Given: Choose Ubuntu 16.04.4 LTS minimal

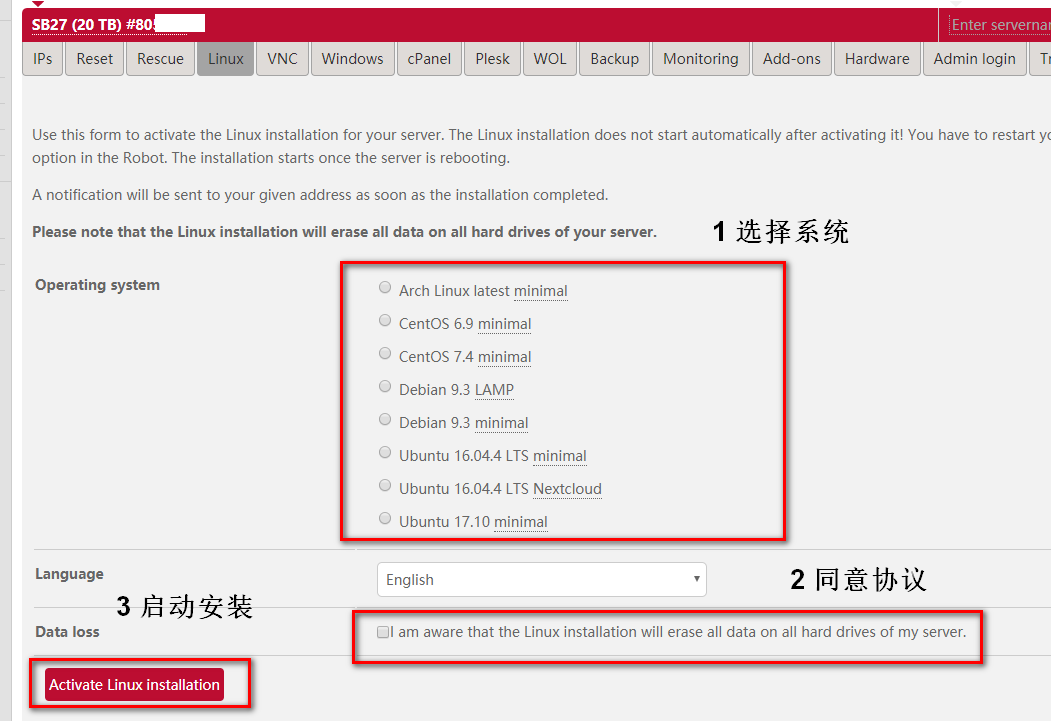Looking at the screenshot, I should (x=385, y=453).
